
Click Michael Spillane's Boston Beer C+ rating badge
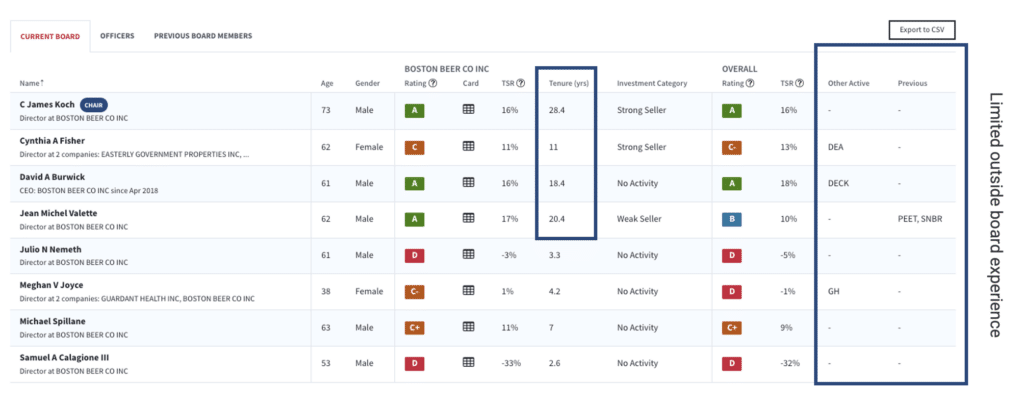(415, 327)
